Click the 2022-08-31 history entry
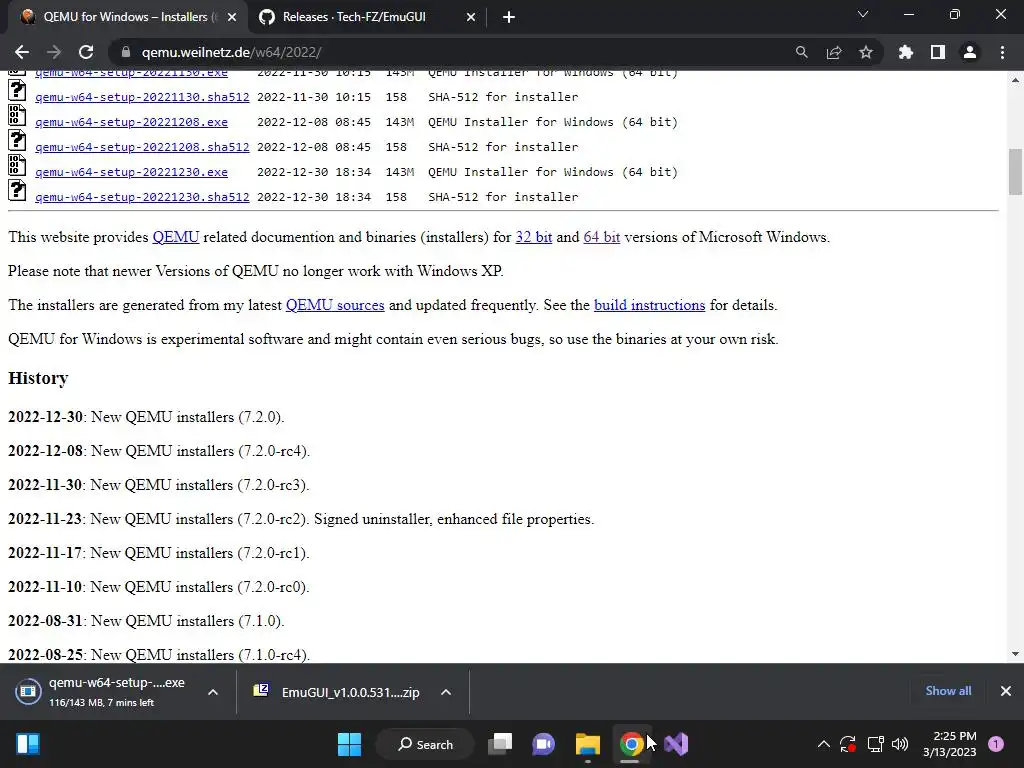1024x768 pixels. pos(146,620)
